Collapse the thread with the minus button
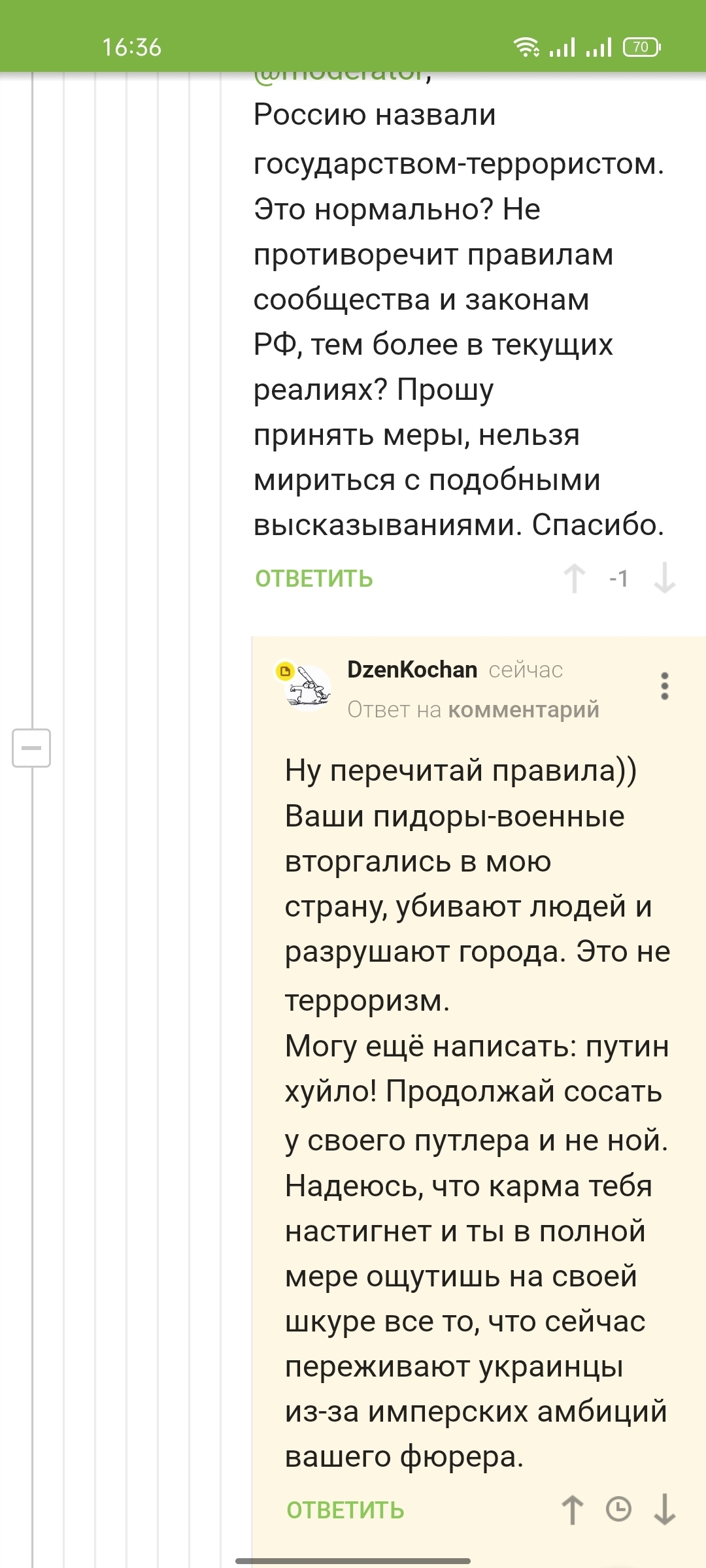This screenshot has width=706, height=1568. pyautogui.click(x=31, y=747)
